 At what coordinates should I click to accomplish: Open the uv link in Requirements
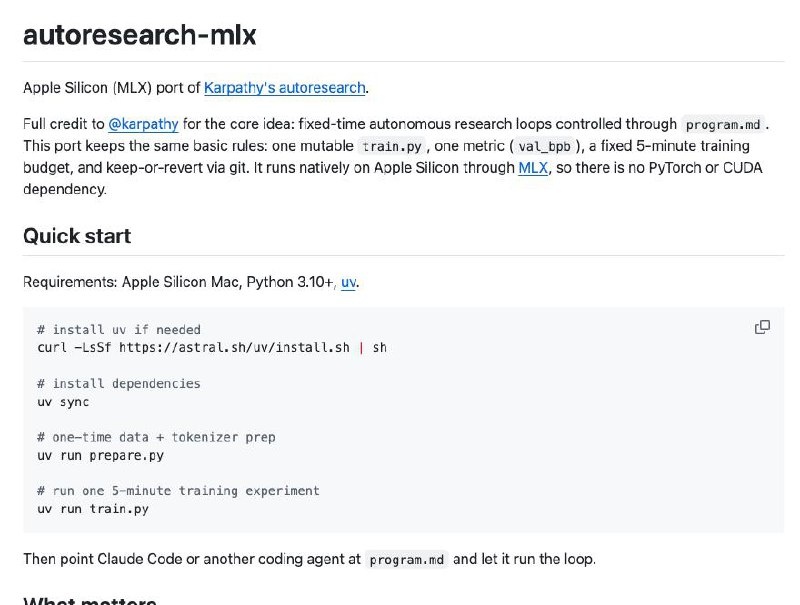(x=348, y=282)
